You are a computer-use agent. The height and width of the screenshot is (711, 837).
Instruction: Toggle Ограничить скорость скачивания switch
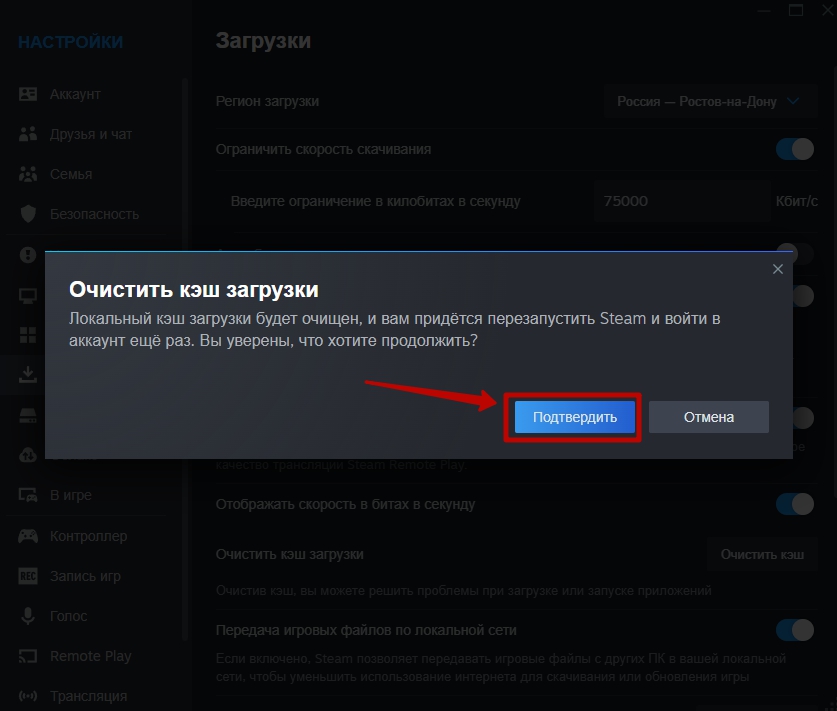click(794, 149)
